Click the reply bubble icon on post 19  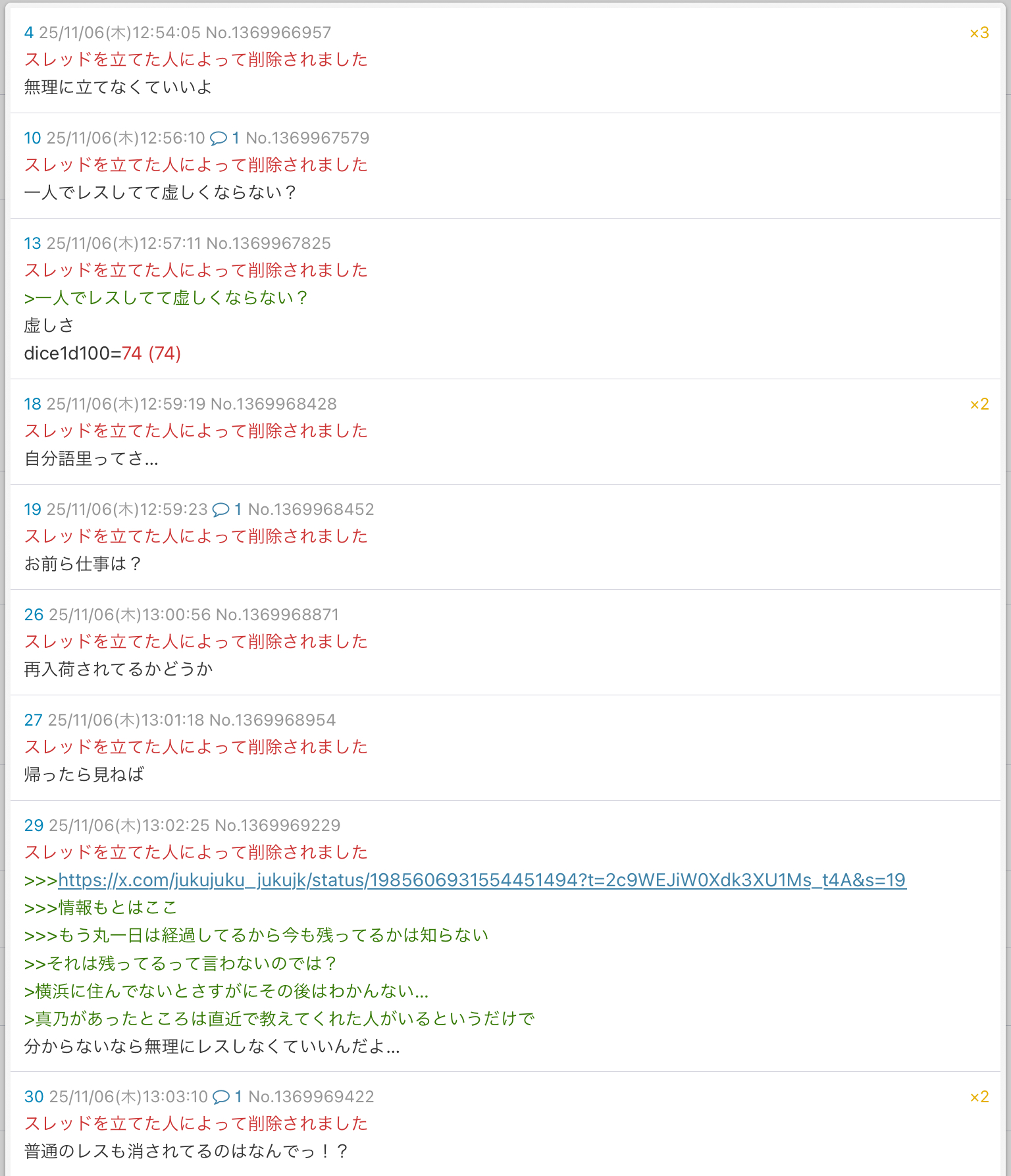[x=220, y=510]
